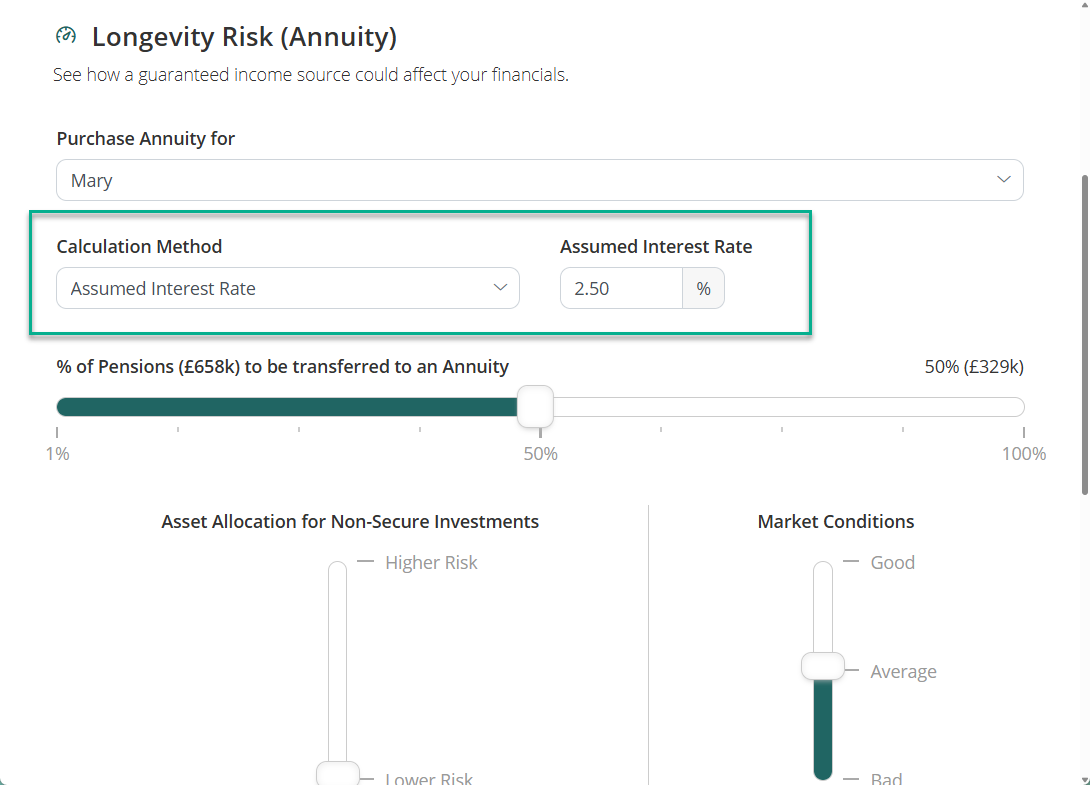Click the 1% label on the pension slider
1090x785 pixels.
tap(57, 454)
